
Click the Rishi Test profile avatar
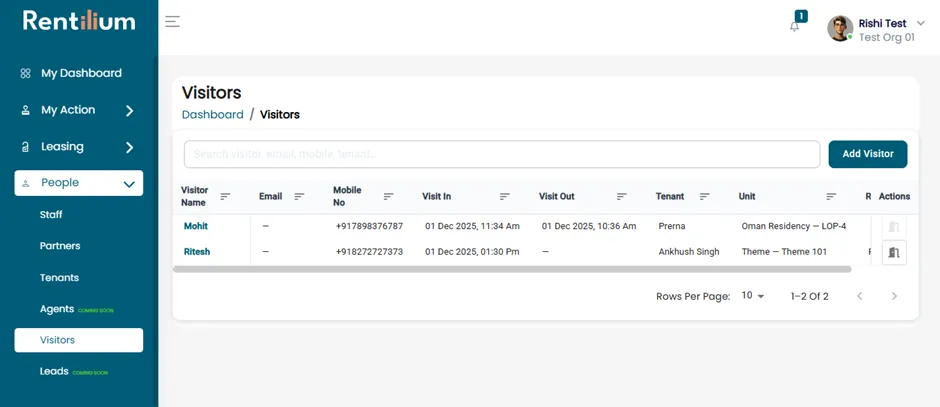pos(840,28)
